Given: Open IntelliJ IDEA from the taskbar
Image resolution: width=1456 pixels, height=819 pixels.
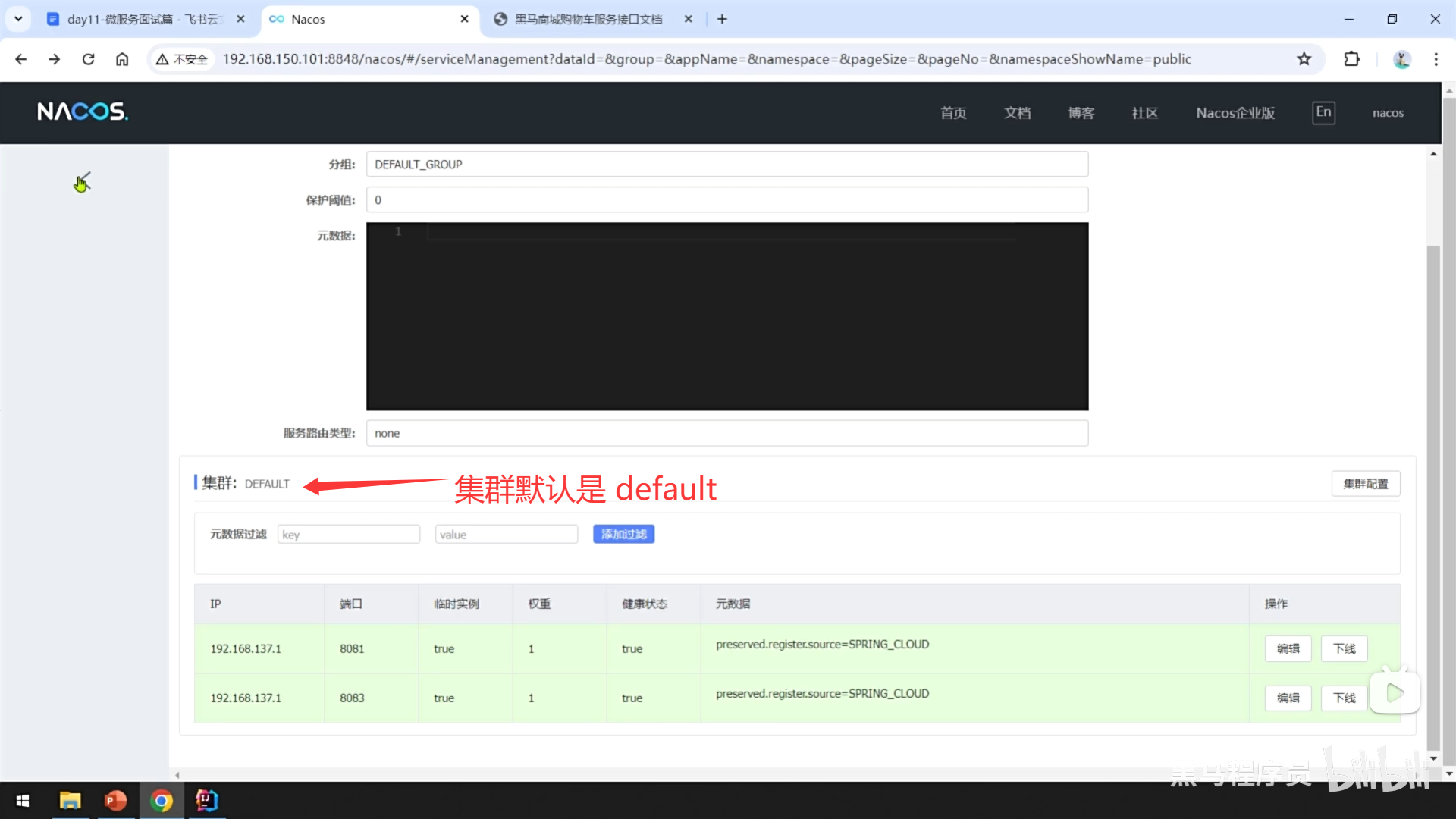Looking at the screenshot, I should 206,801.
